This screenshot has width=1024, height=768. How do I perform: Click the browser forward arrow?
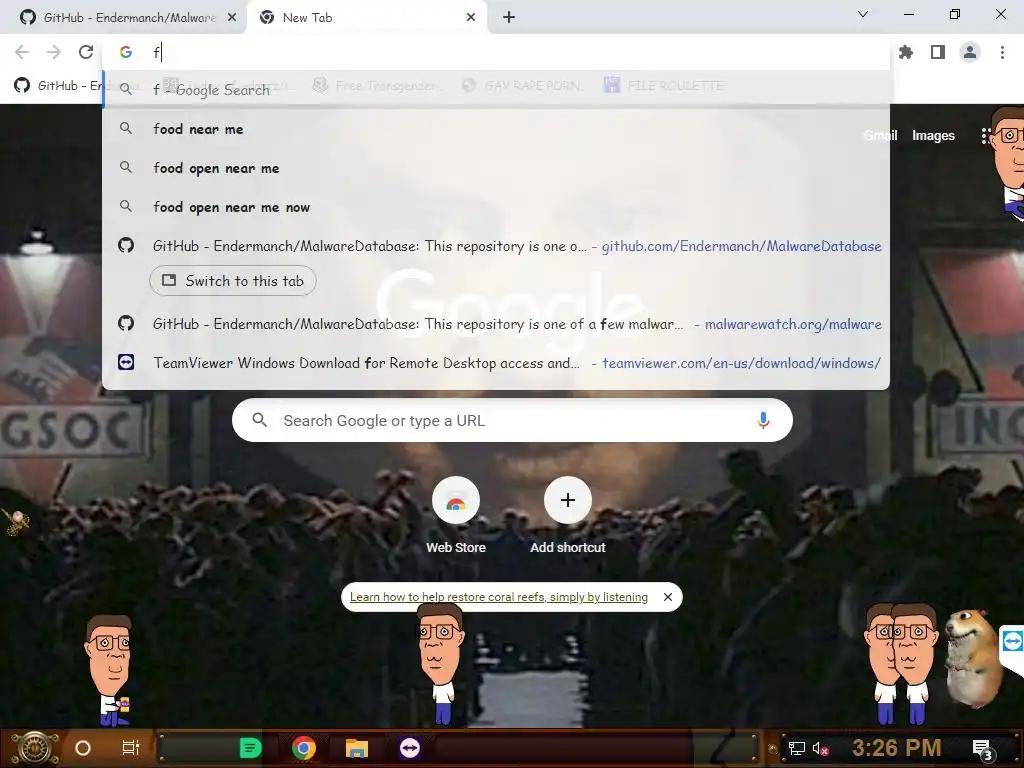[x=54, y=52]
